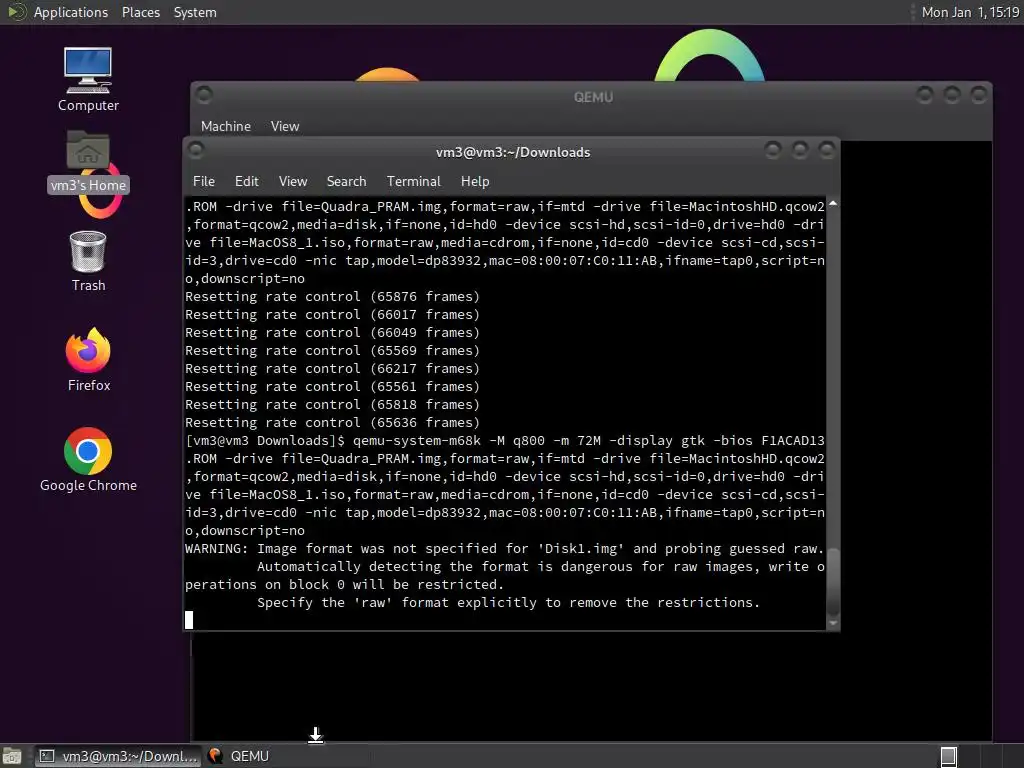Click the terminal window menu button at left of title bar
Screen dimensions: 1024x768
click(x=195, y=150)
